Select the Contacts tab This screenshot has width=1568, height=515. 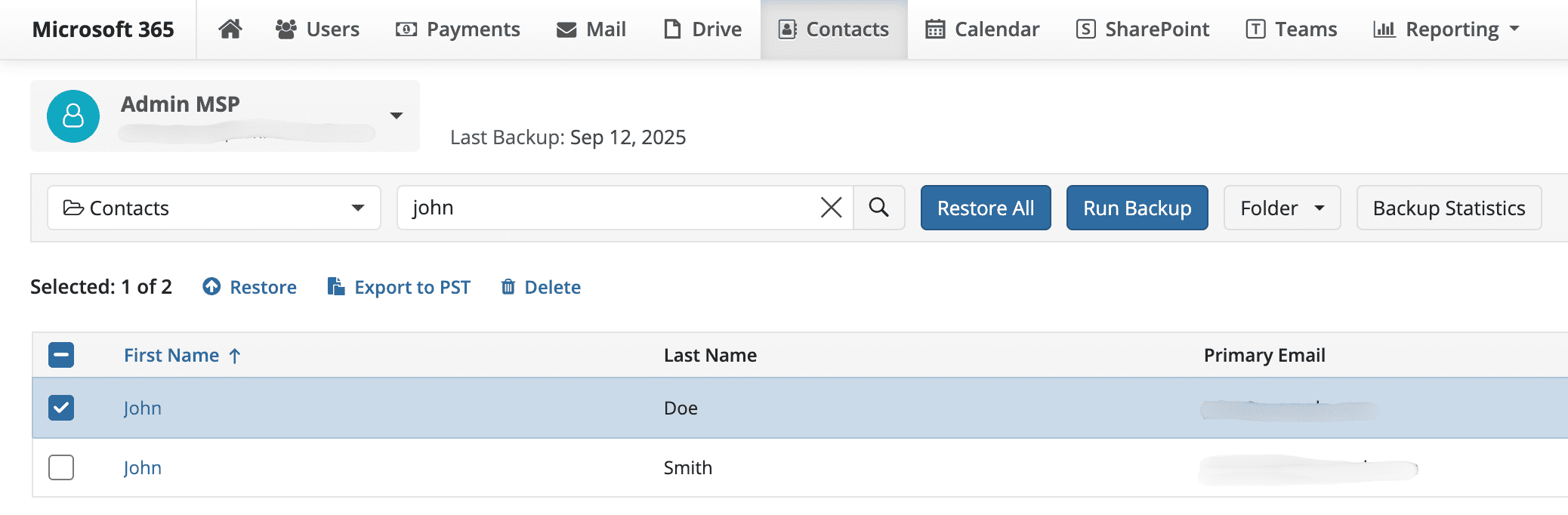[834, 29]
